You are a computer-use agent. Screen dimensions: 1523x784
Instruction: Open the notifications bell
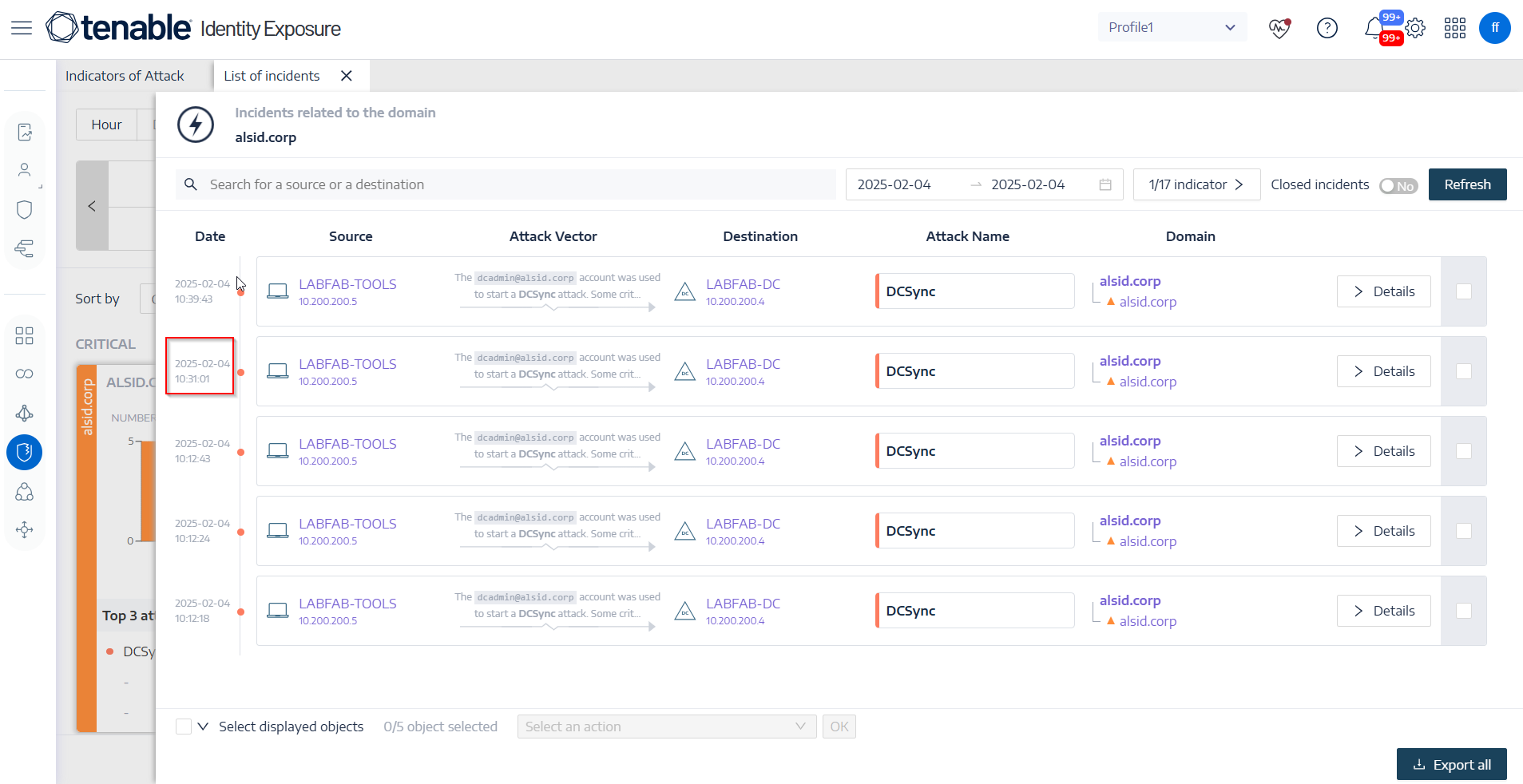coord(1374,28)
